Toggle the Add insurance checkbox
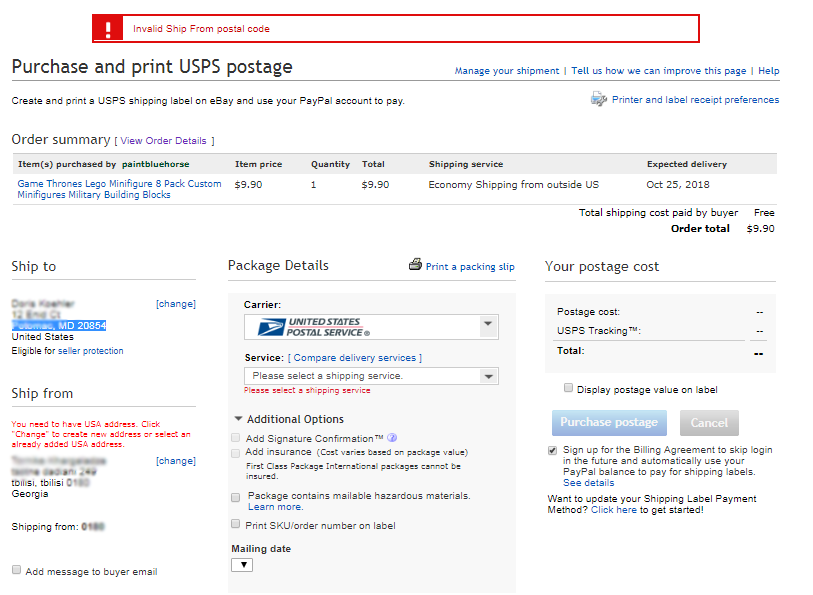 click(235, 453)
